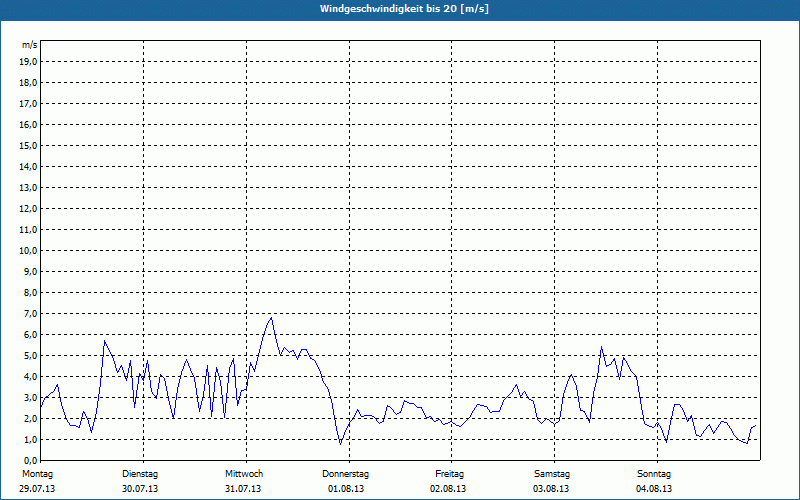Click the 19,0 axis value

(x=29, y=62)
